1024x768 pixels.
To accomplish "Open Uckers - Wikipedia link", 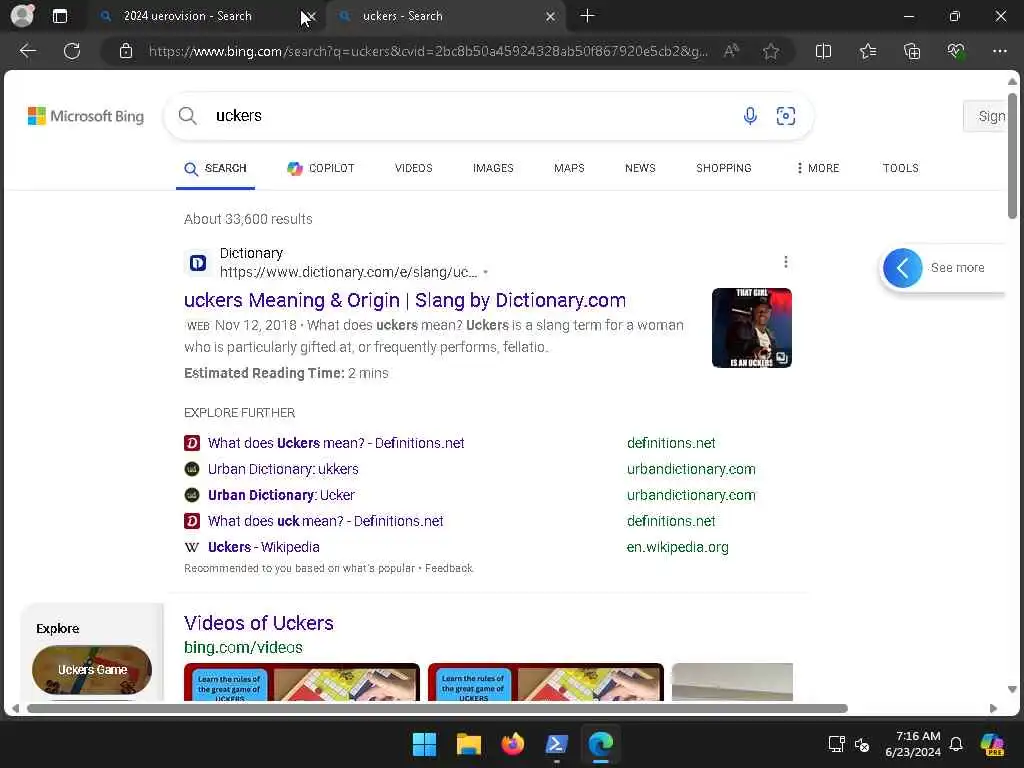I will 264,547.
